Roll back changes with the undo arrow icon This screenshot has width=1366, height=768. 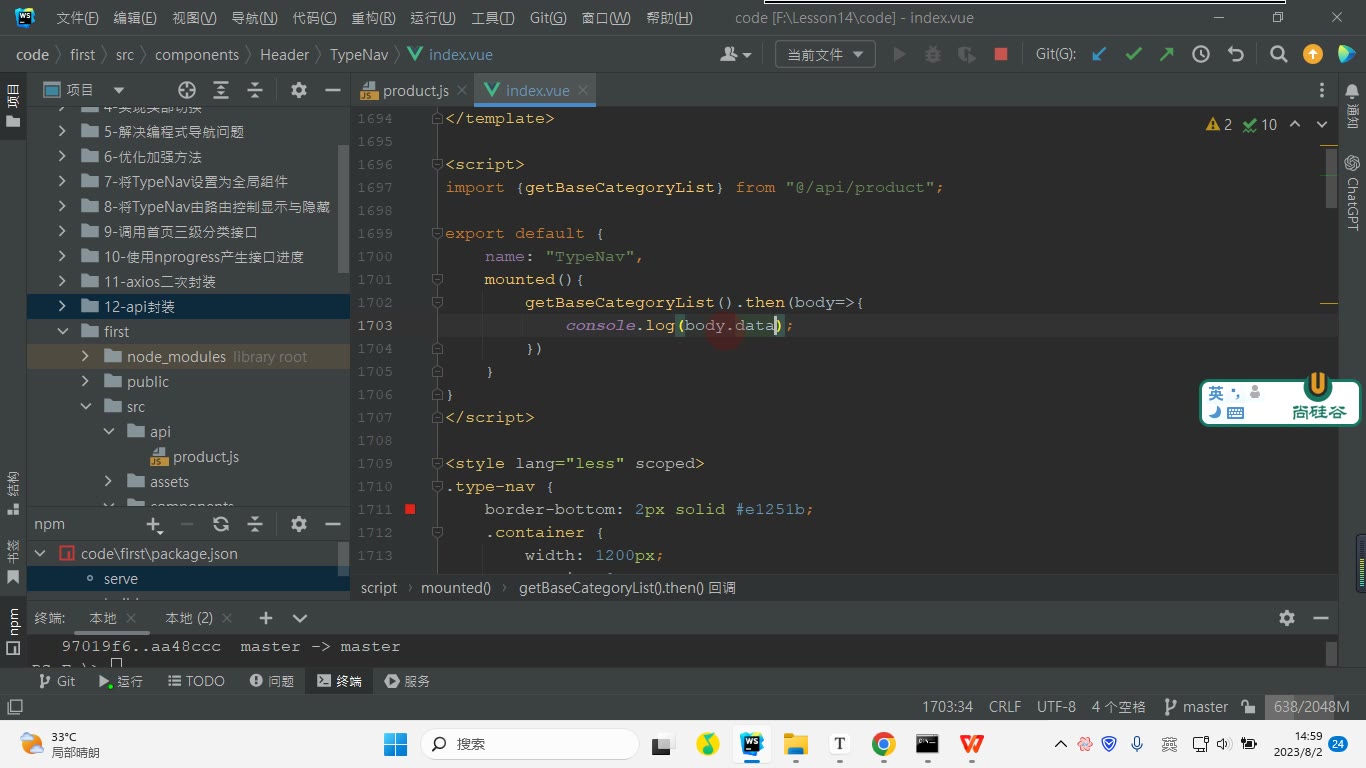(1235, 55)
